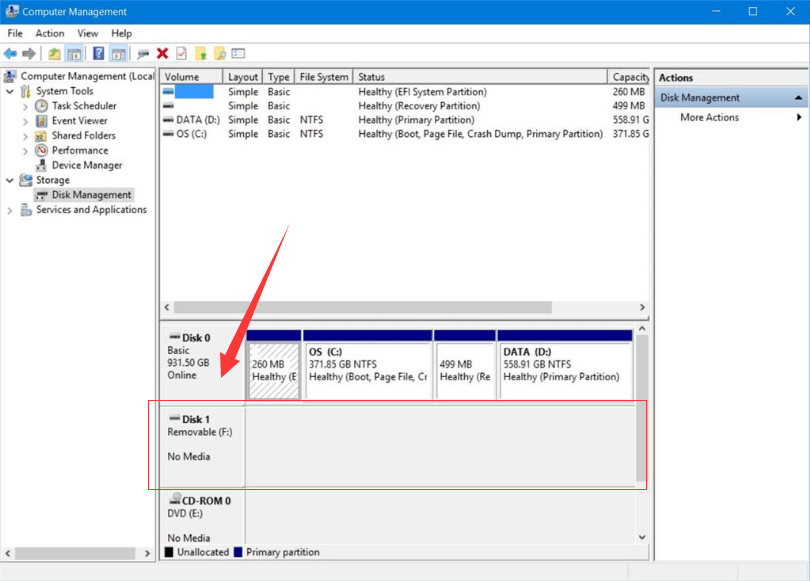The image size is (810, 581).
Task: Click the red X delete toolbar icon
Action: 162,53
